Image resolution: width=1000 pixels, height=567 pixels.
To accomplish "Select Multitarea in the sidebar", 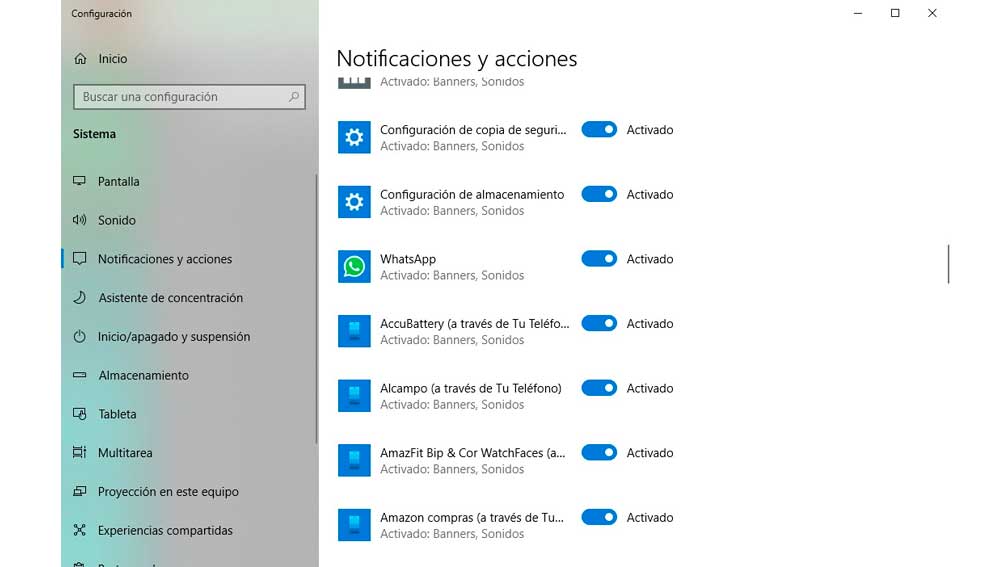I will (125, 453).
